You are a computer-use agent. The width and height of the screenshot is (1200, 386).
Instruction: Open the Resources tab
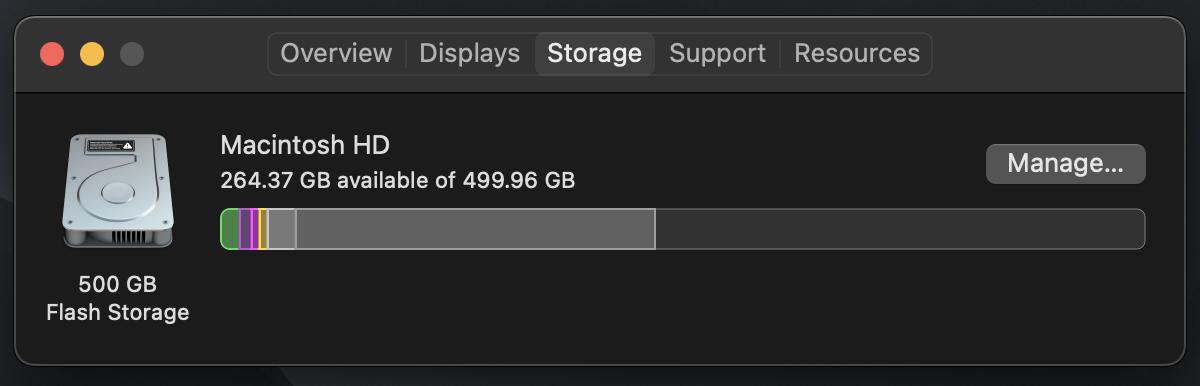tap(857, 53)
